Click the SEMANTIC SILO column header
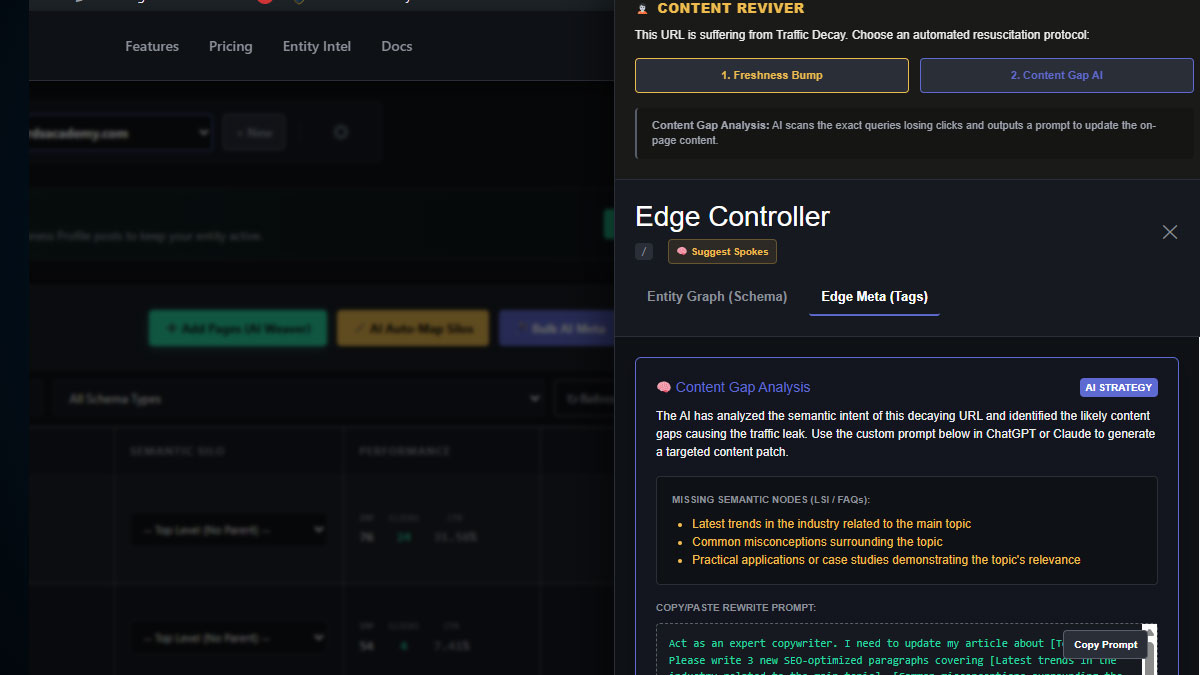This screenshot has height=675, width=1200. point(177,451)
